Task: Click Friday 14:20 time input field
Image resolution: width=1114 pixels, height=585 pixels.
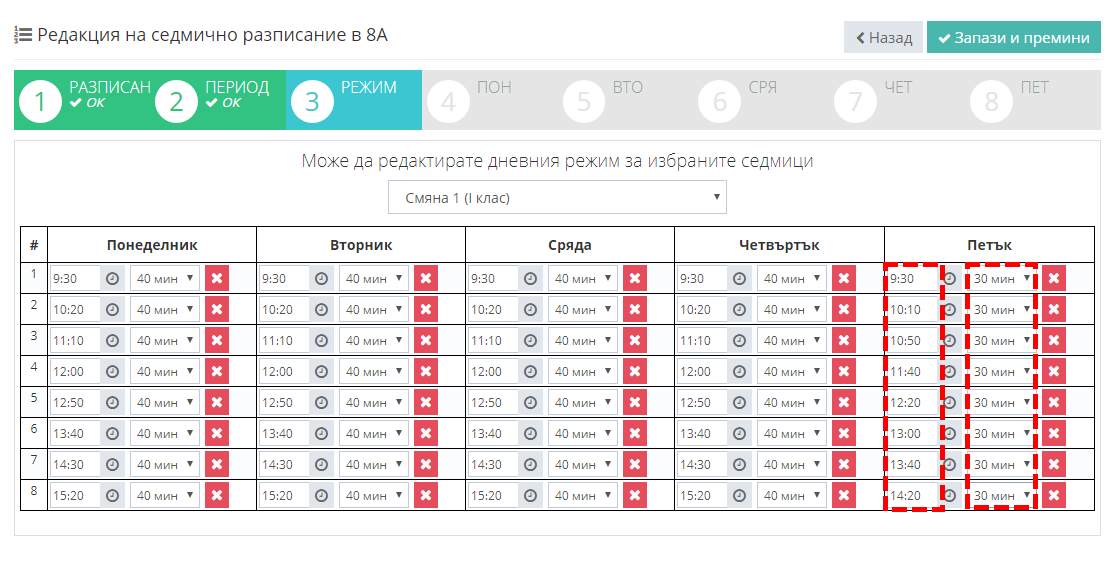Action: click(911, 496)
